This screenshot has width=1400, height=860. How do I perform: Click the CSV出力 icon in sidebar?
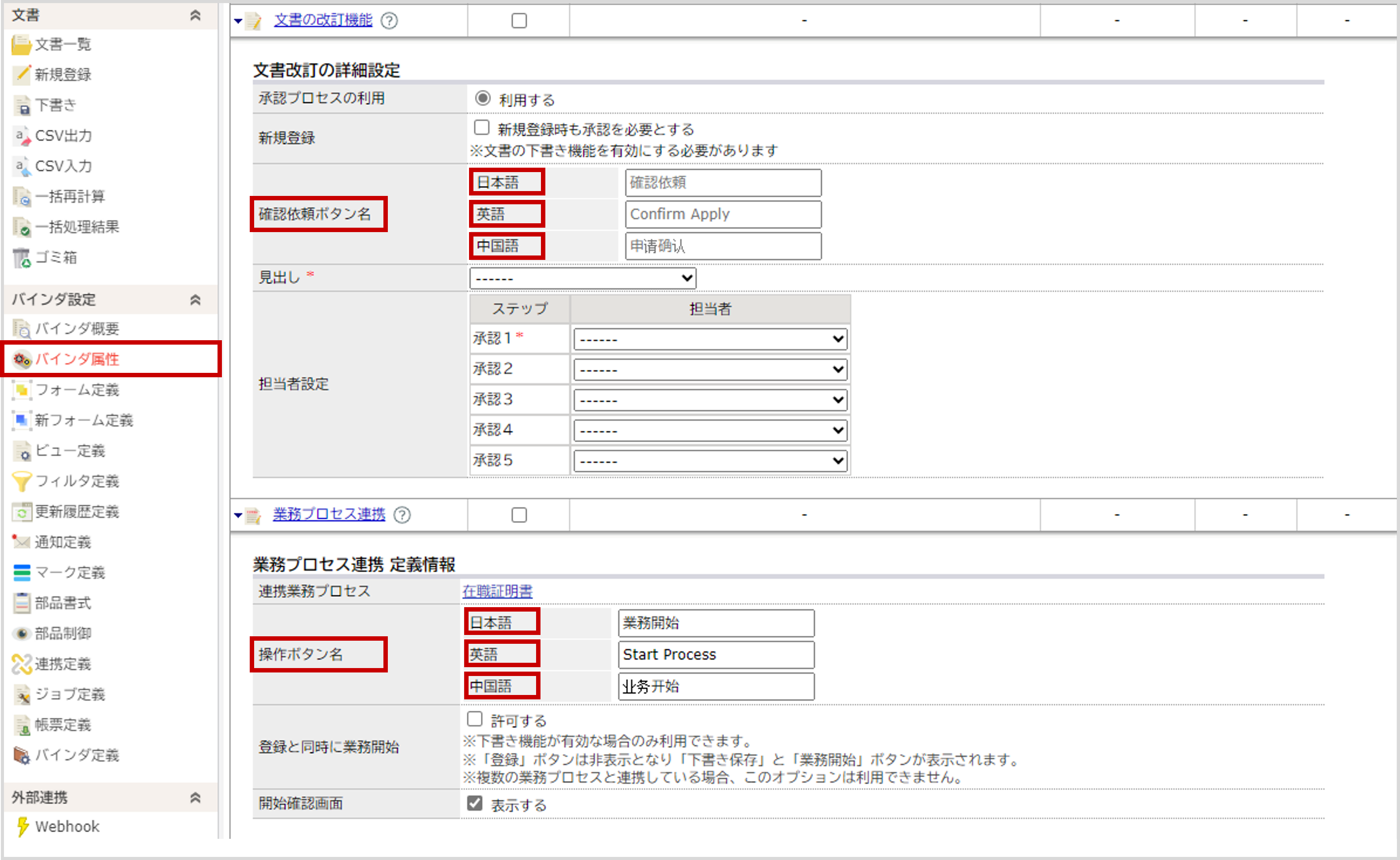coord(22,136)
